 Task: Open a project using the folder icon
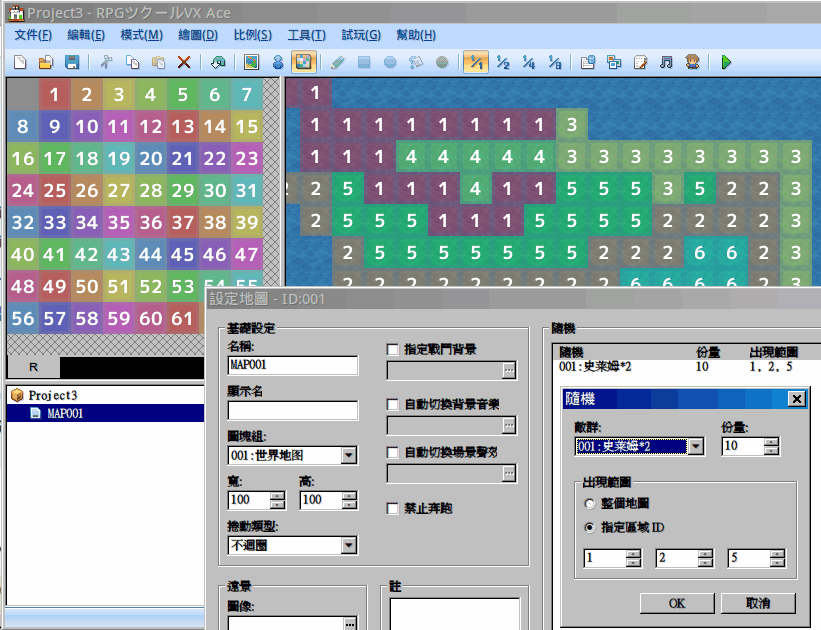46,62
